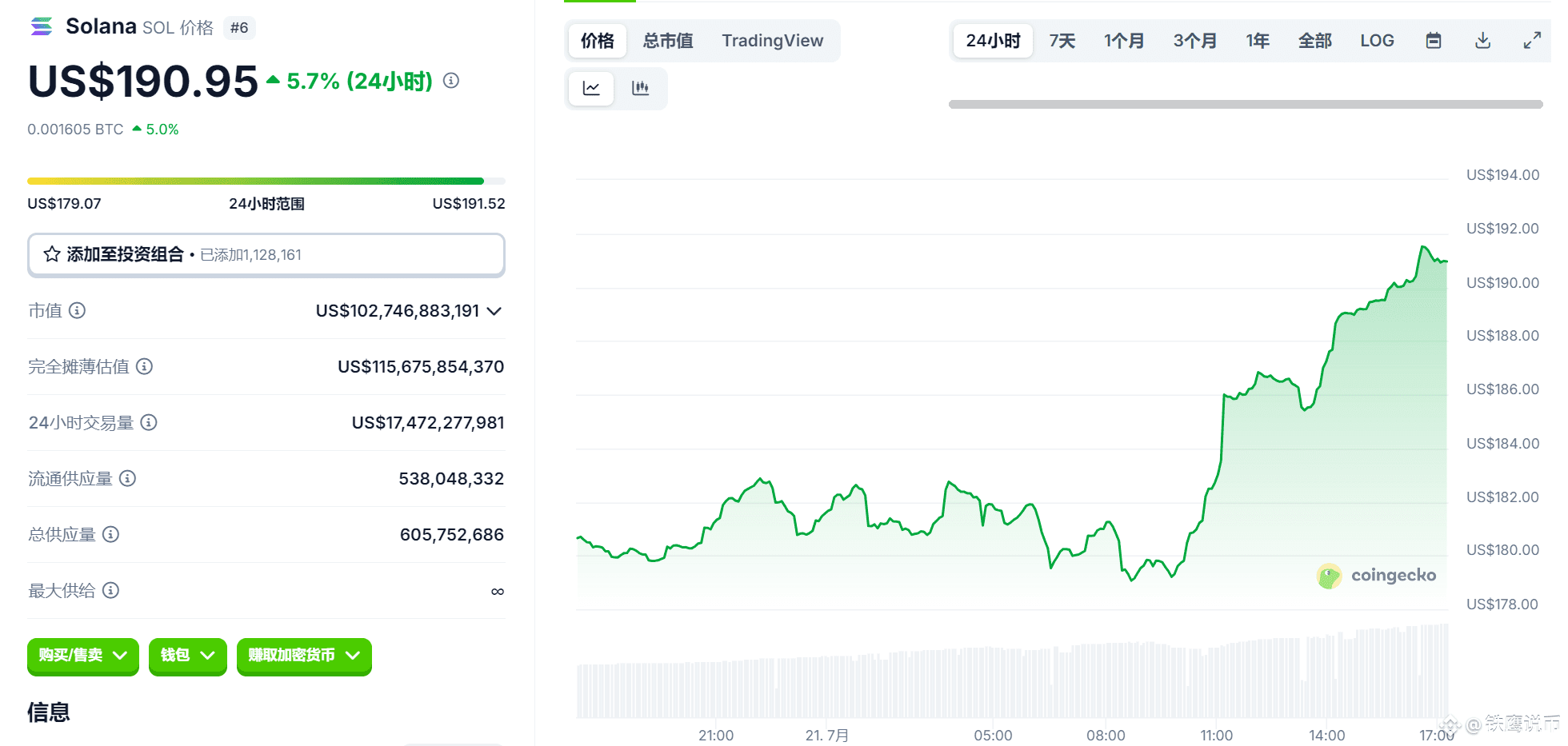Image resolution: width=1568 pixels, height=746 pixels.
Task: Download the chart data
Action: (x=1482, y=41)
